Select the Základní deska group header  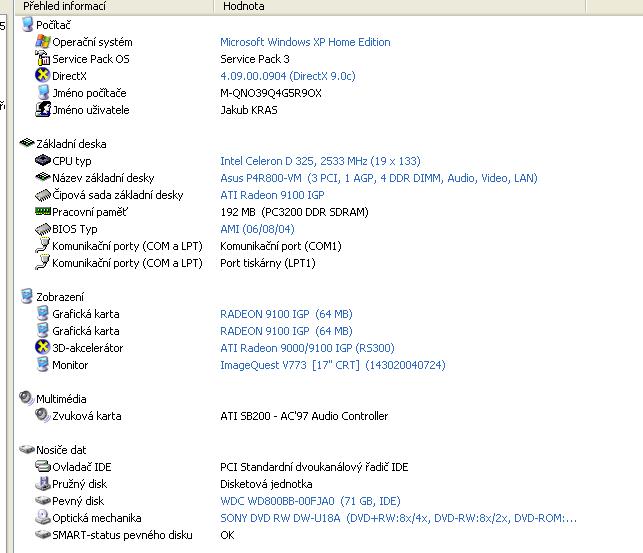pyautogui.click(x=70, y=144)
